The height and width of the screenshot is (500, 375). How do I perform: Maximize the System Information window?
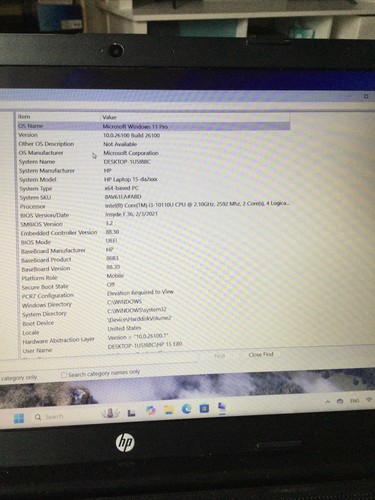coord(366,96)
